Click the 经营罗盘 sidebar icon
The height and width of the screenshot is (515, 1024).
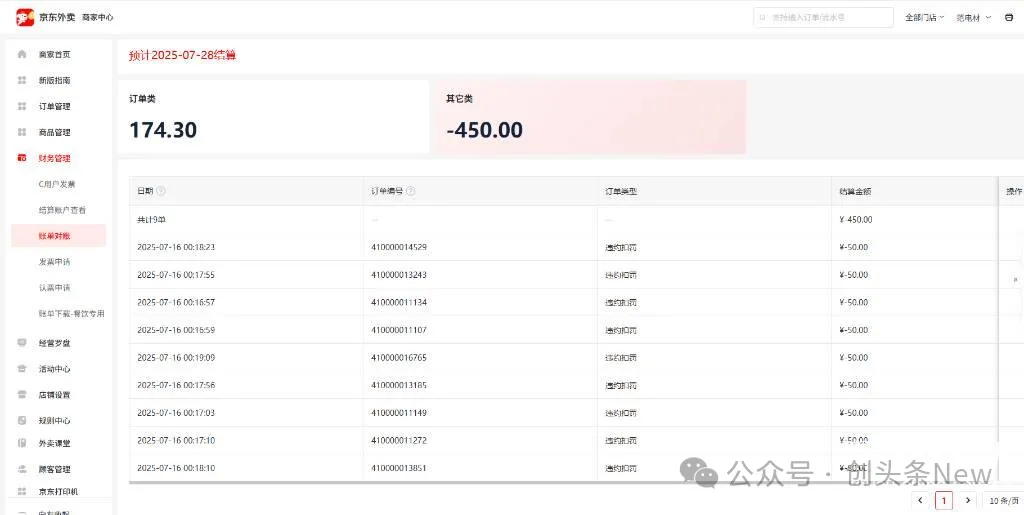coord(22,343)
